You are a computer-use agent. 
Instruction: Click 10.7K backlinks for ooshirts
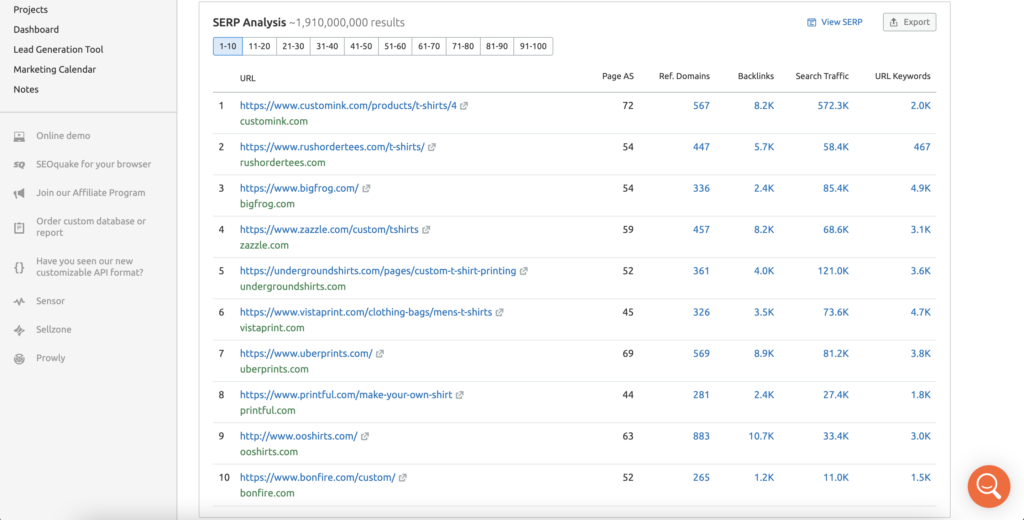click(761, 436)
